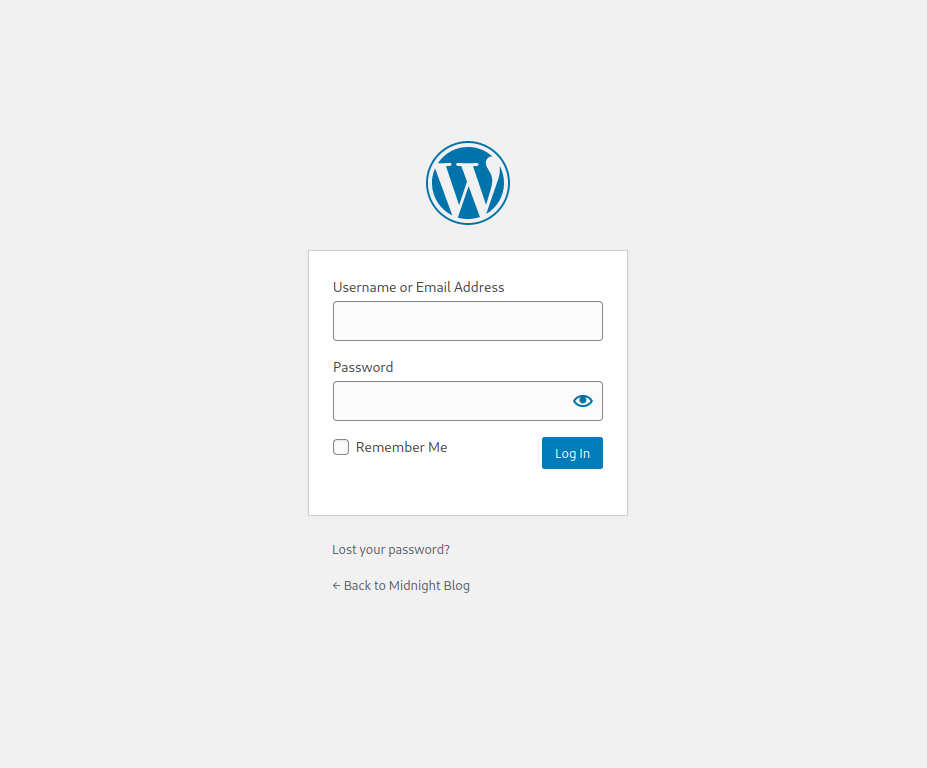Image resolution: width=927 pixels, height=768 pixels.
Task: Click the Log In button
Action: pyautogui.click(x=572, y=453)
